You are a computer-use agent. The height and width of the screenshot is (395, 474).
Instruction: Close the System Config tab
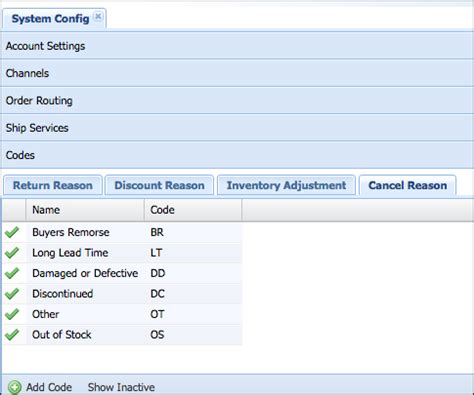(98, 16)
